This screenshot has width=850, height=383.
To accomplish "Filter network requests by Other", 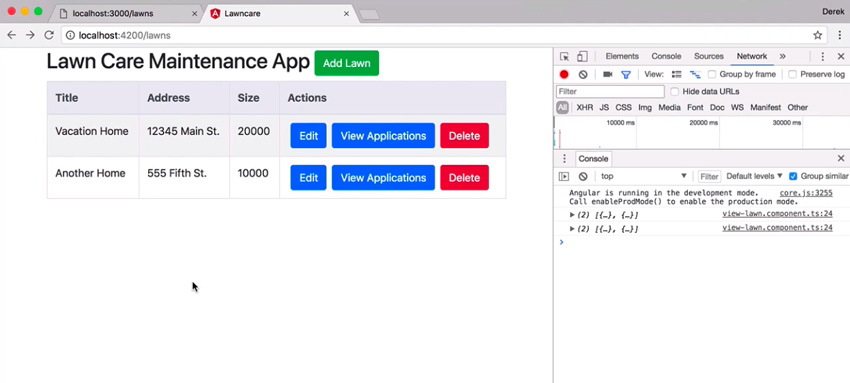I will 797,108.
